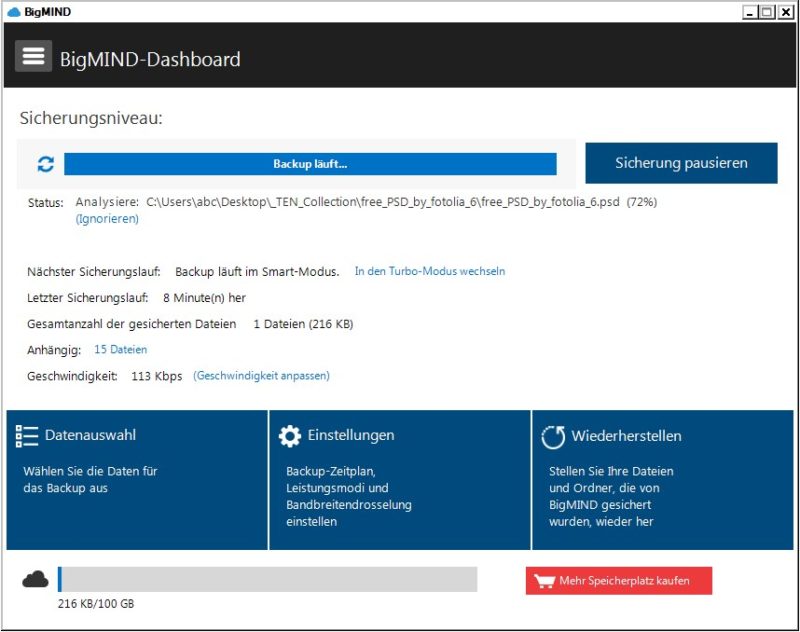Click In den Turbo-Modus wechseln link
800x632 pixels.
(x=430, y=271)
